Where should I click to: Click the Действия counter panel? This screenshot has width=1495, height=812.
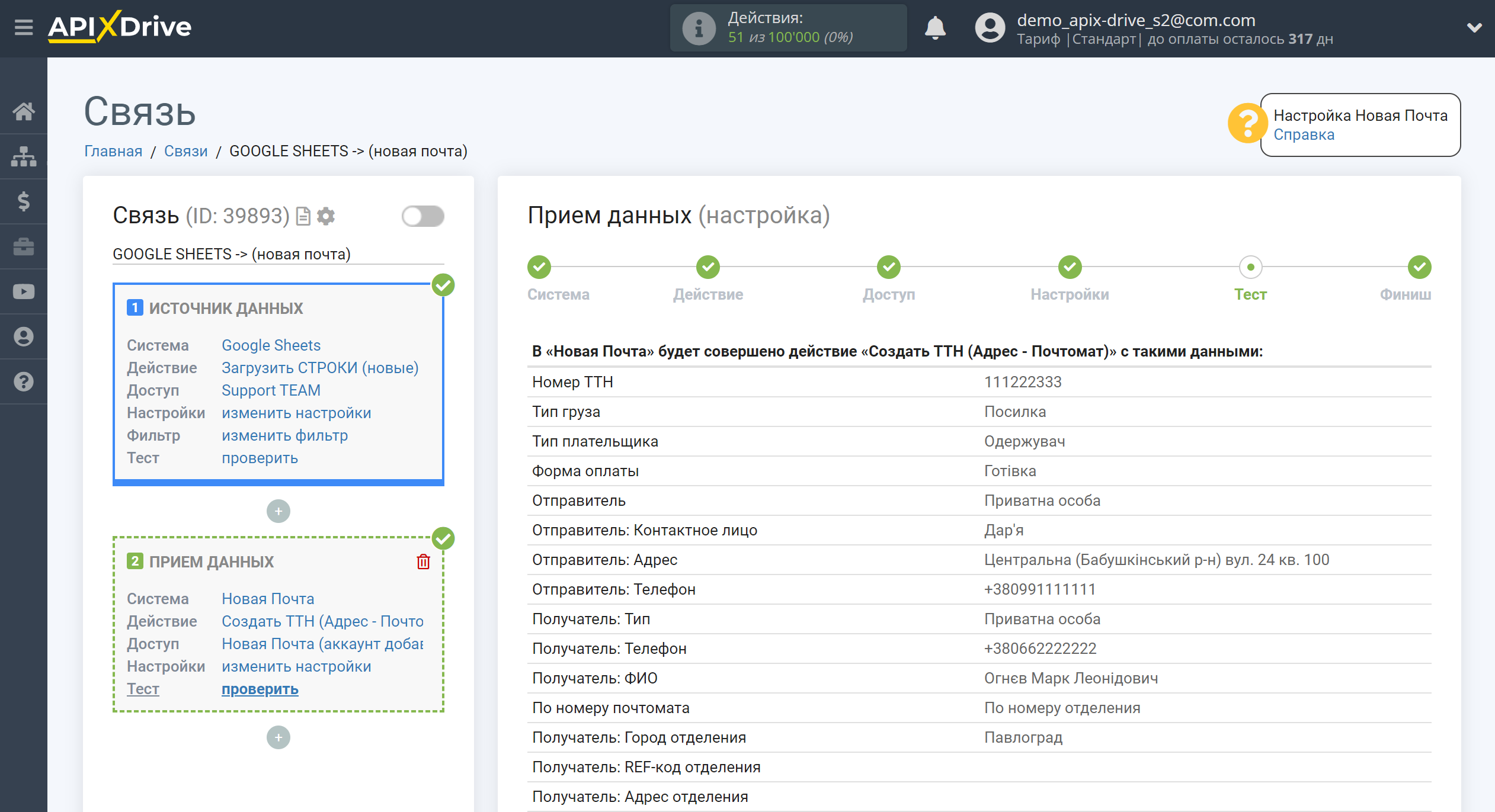(x=788, y=28)
